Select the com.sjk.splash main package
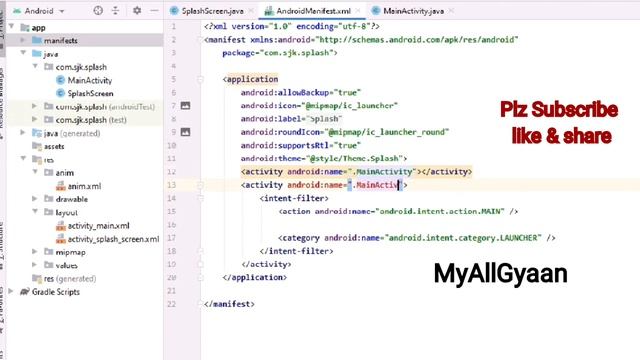Image resolution: width=640 pixels, height=360 pixels. 81,67
